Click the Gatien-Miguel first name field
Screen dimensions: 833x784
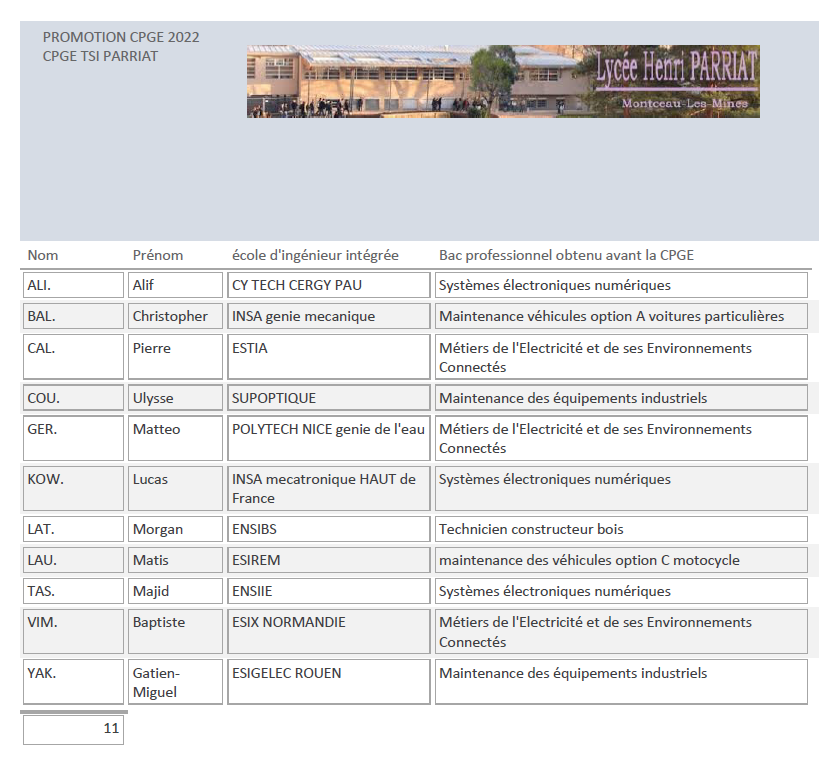(x=175, y=682)
